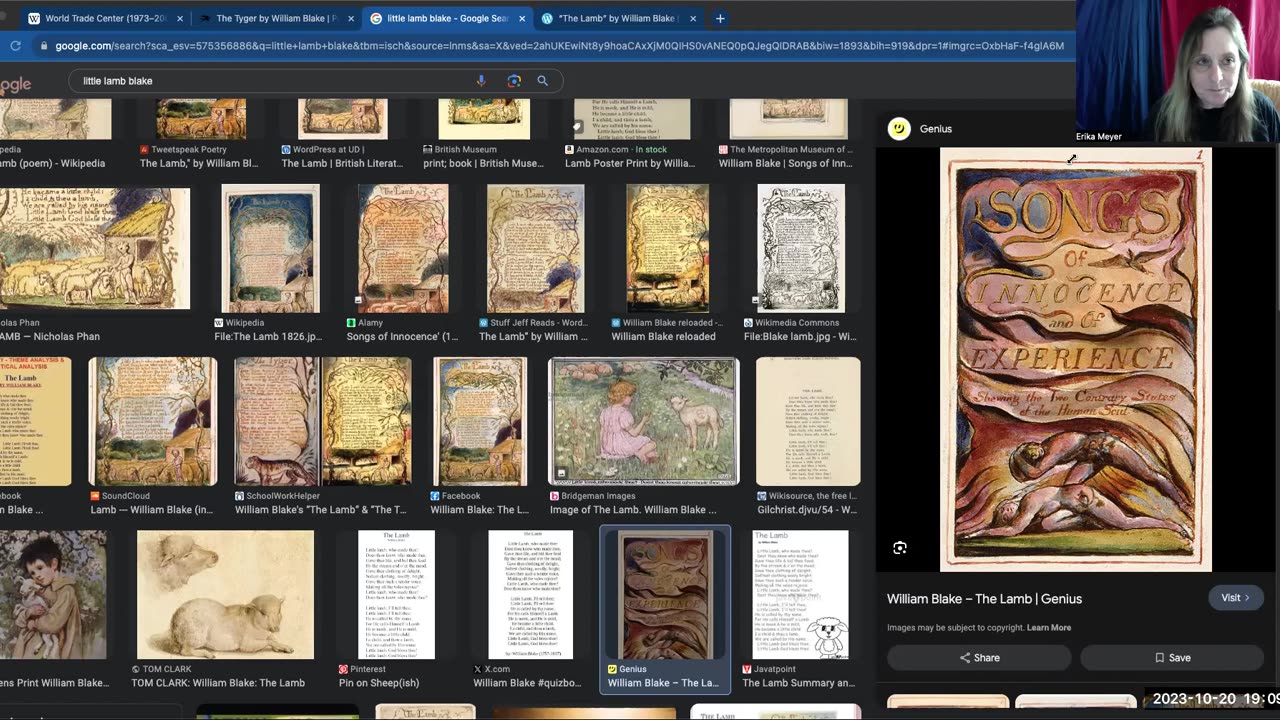Open Javatpoint The Lamb Summary thumbnail
Screen dimensions: 1280x720
click(x=800, y=595)
